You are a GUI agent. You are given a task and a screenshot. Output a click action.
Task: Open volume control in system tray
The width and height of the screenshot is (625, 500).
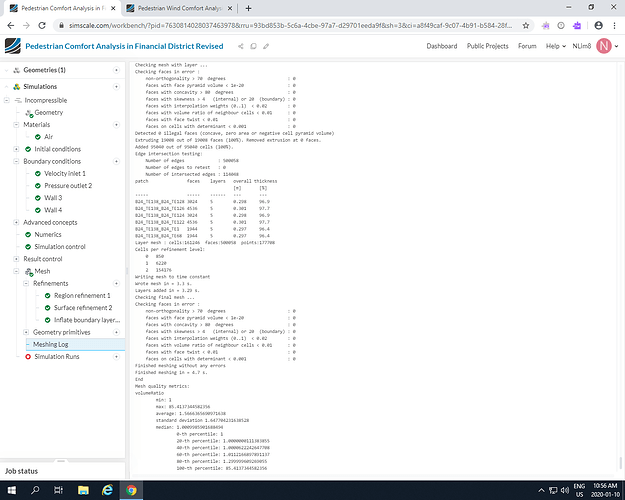click(x=564, y=490)
